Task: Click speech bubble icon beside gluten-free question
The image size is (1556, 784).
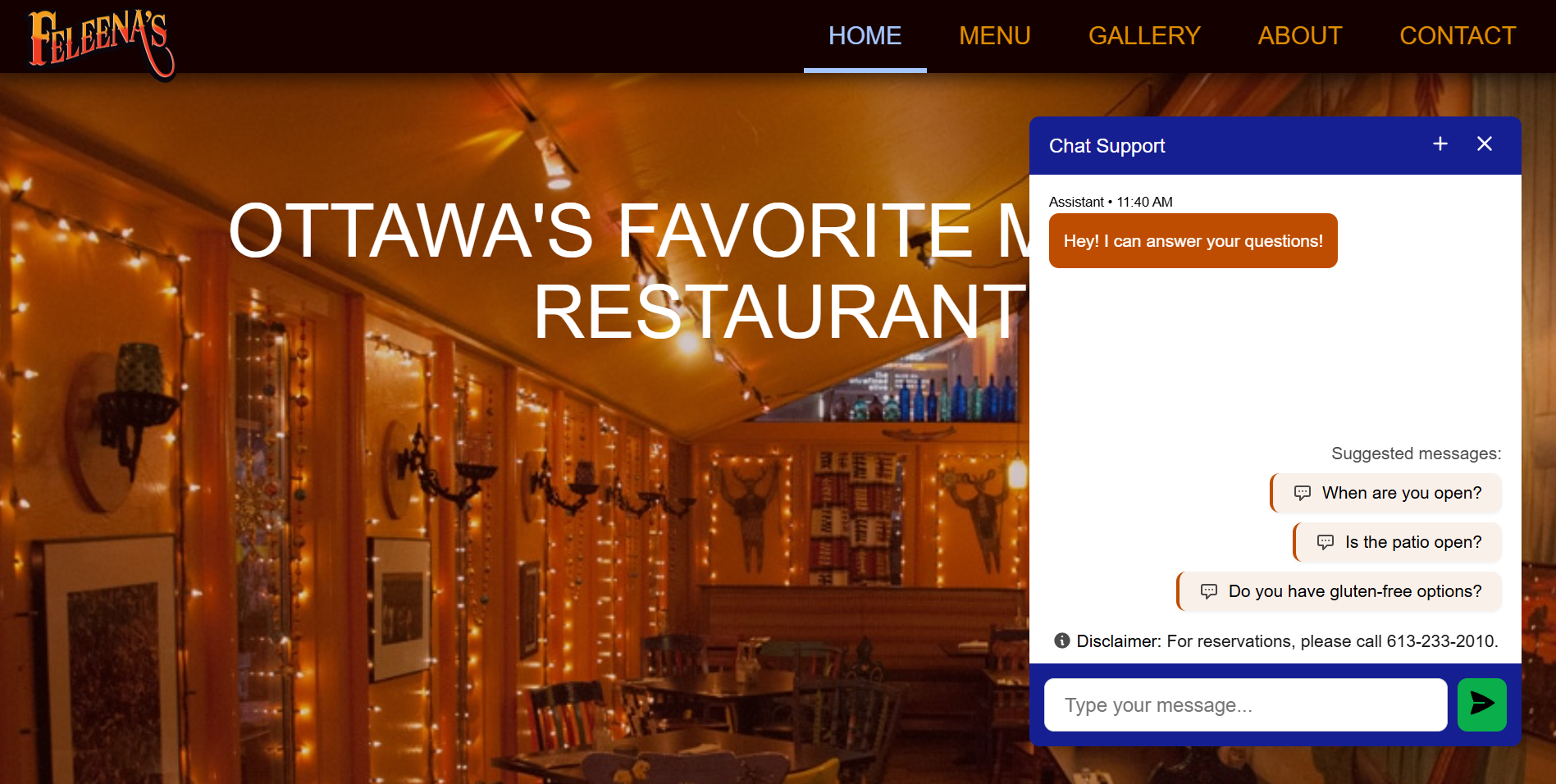Action: (x=1209, y=591)
